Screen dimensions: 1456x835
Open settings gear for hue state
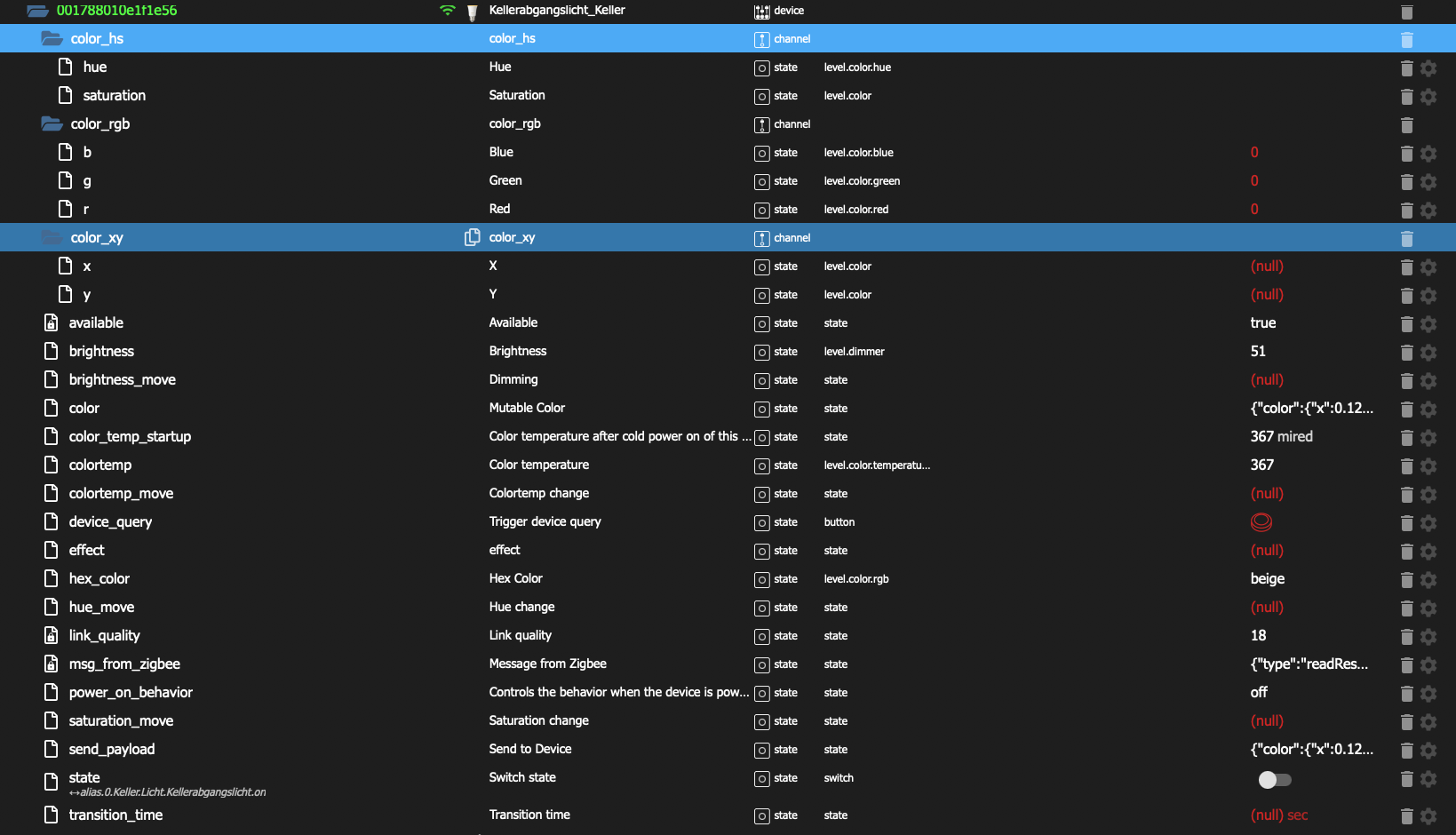click(x=1428, y=68)
